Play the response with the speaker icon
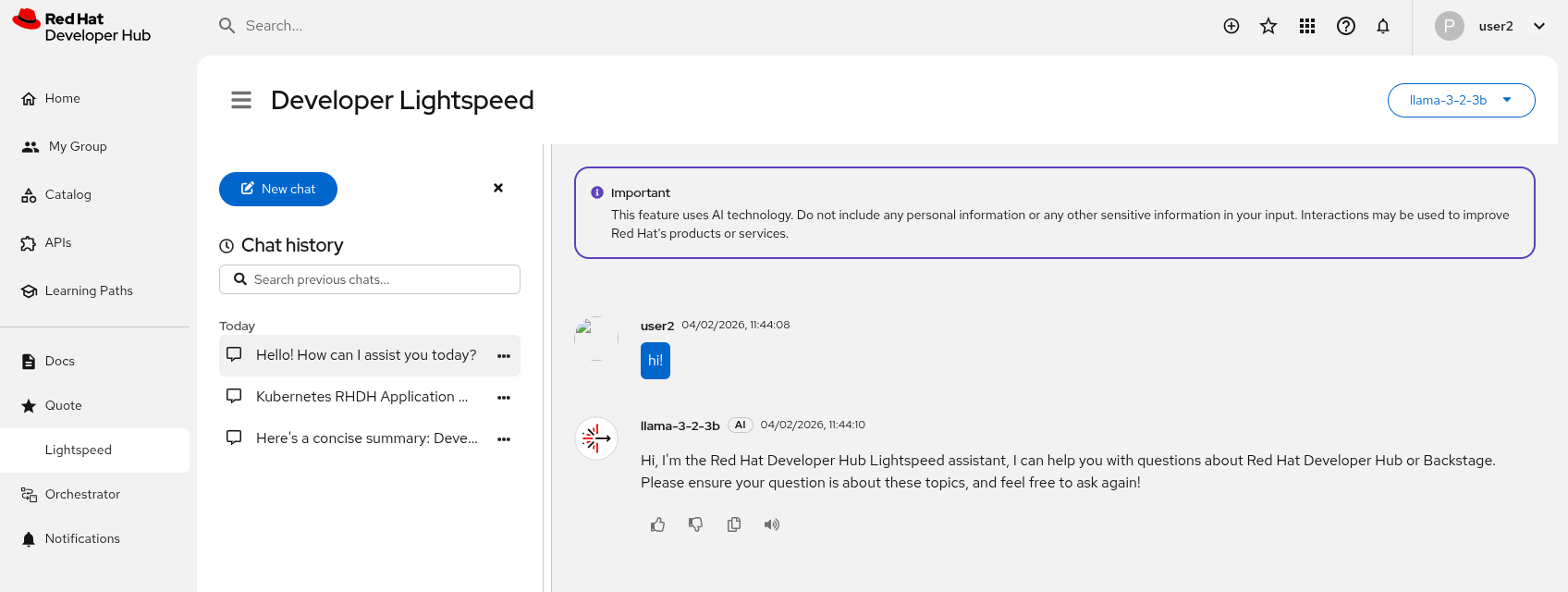The image size is (1568, 592). coord(772,525)
